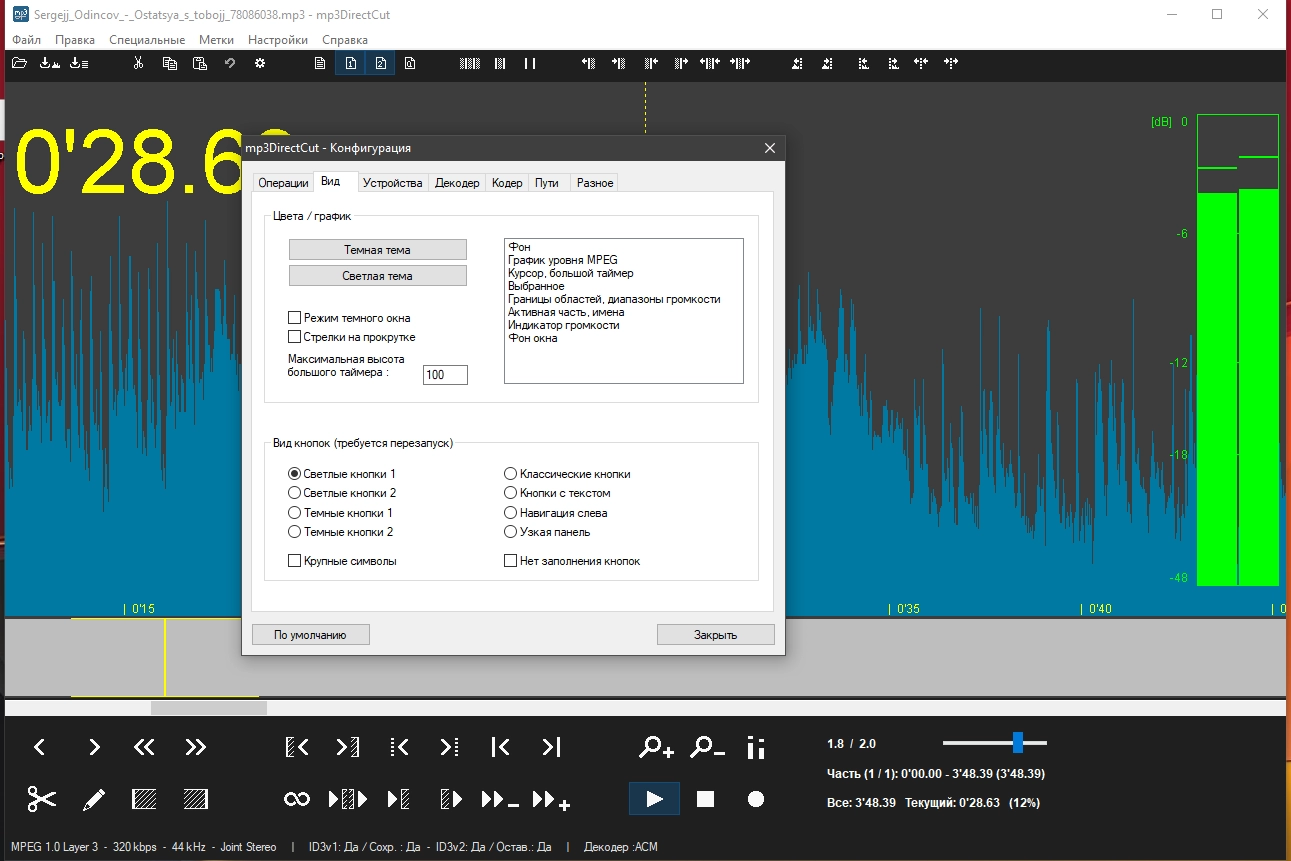This screenshot has height=861, width=1291.
Task: Enable the Крупные символы checkbox
Action: click(295, 561)
